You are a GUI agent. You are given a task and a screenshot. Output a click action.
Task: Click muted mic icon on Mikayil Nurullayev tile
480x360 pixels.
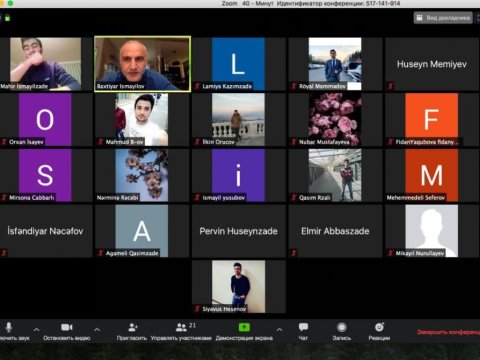(x=390, y=253)
